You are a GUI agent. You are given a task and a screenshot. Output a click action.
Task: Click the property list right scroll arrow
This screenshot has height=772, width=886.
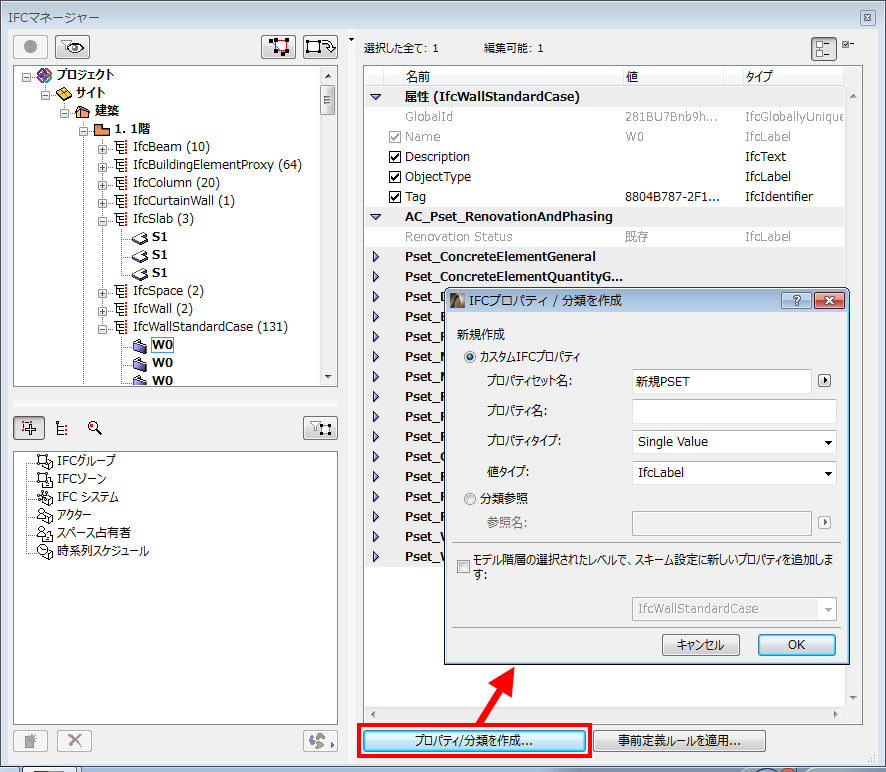836,714
